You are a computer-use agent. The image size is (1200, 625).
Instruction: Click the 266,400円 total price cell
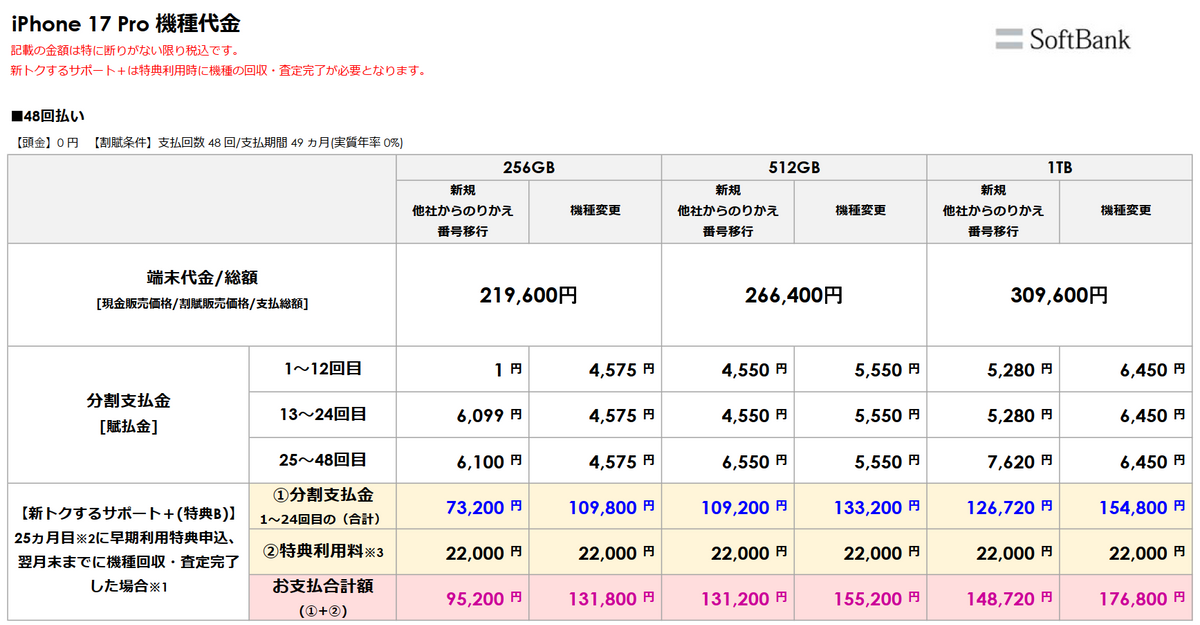(x=794, y=296)
